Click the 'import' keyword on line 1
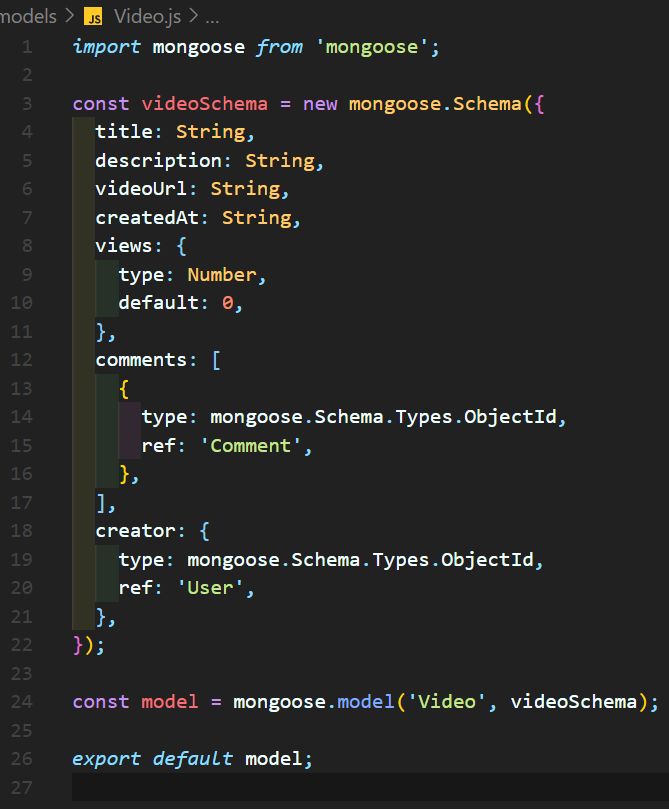The image size is (669, 809). (106, 47)
